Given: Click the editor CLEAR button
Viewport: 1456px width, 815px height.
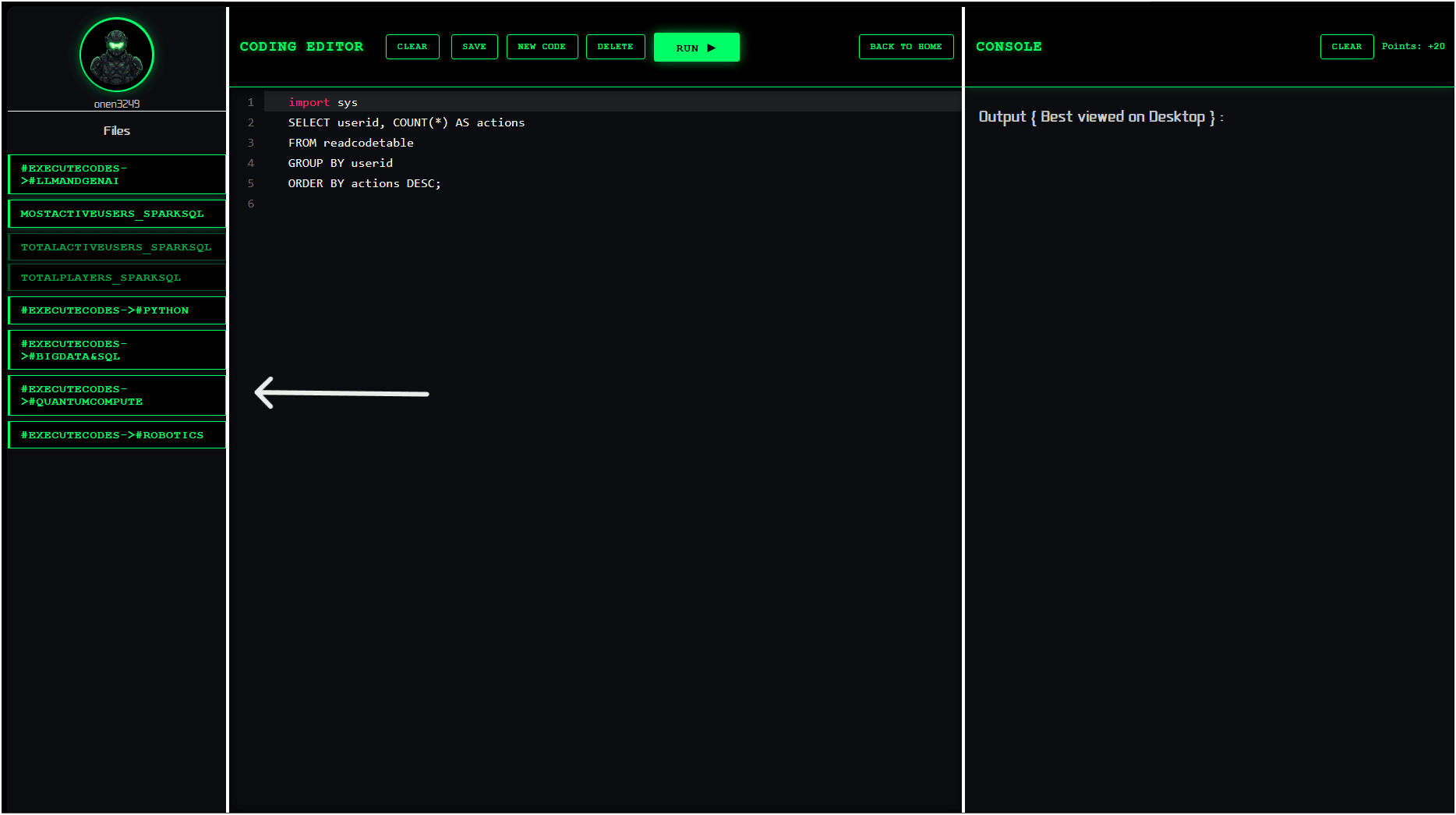Looking at the screenshot, I should click(x=412, y=47).
